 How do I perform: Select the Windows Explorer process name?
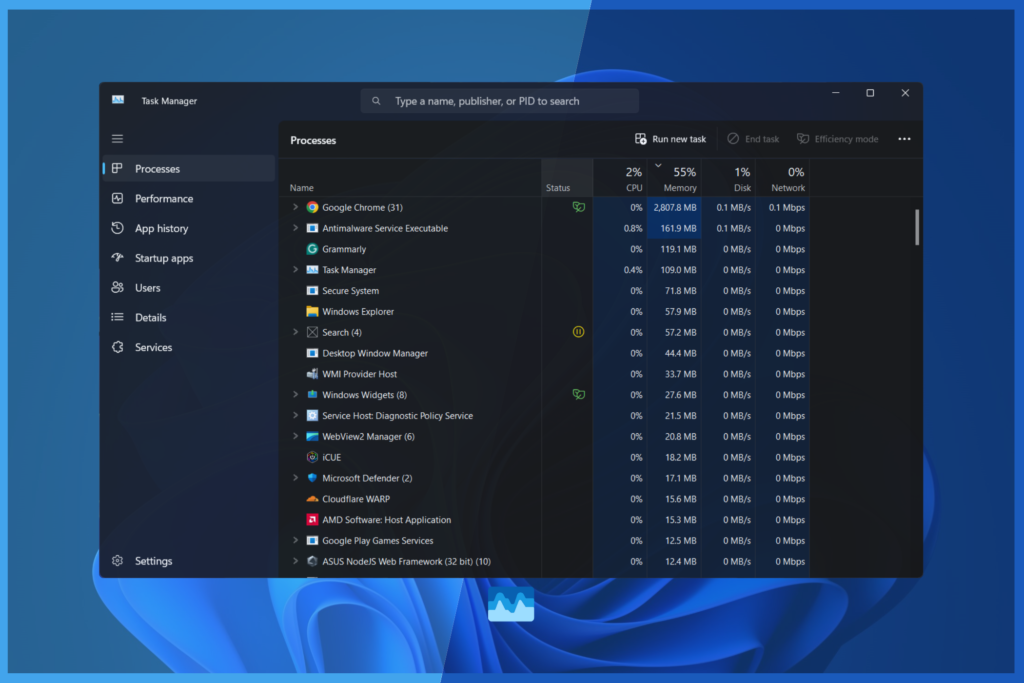358,311
